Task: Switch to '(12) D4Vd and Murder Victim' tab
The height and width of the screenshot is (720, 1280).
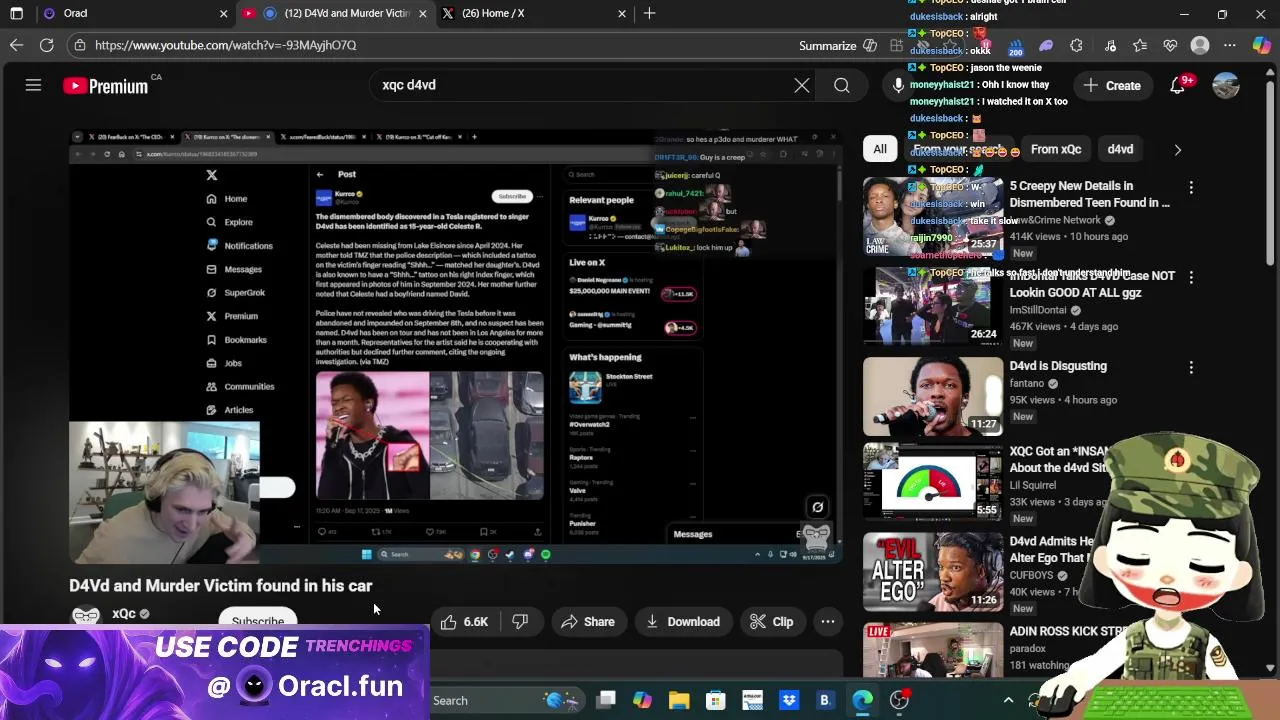Action: [335, 13]
